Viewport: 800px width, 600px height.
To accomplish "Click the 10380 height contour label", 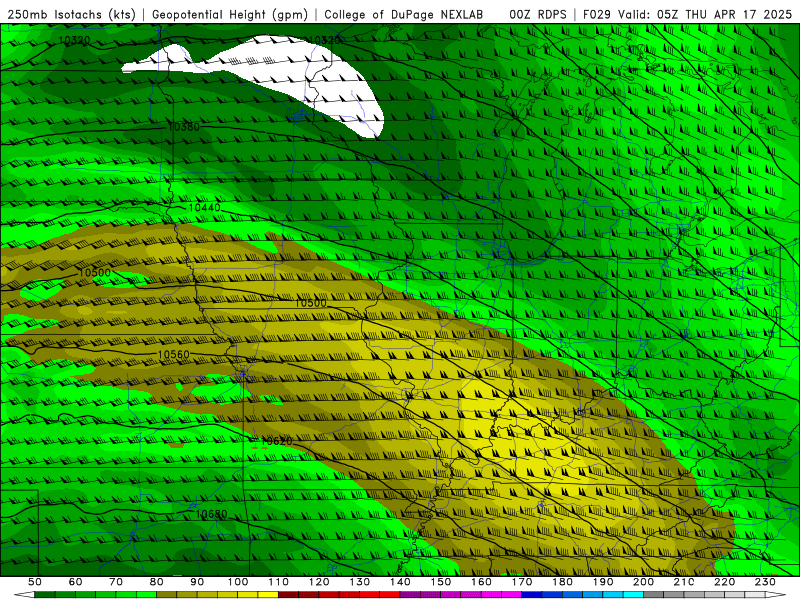I will pyautogui.click(x=184, y=127).
